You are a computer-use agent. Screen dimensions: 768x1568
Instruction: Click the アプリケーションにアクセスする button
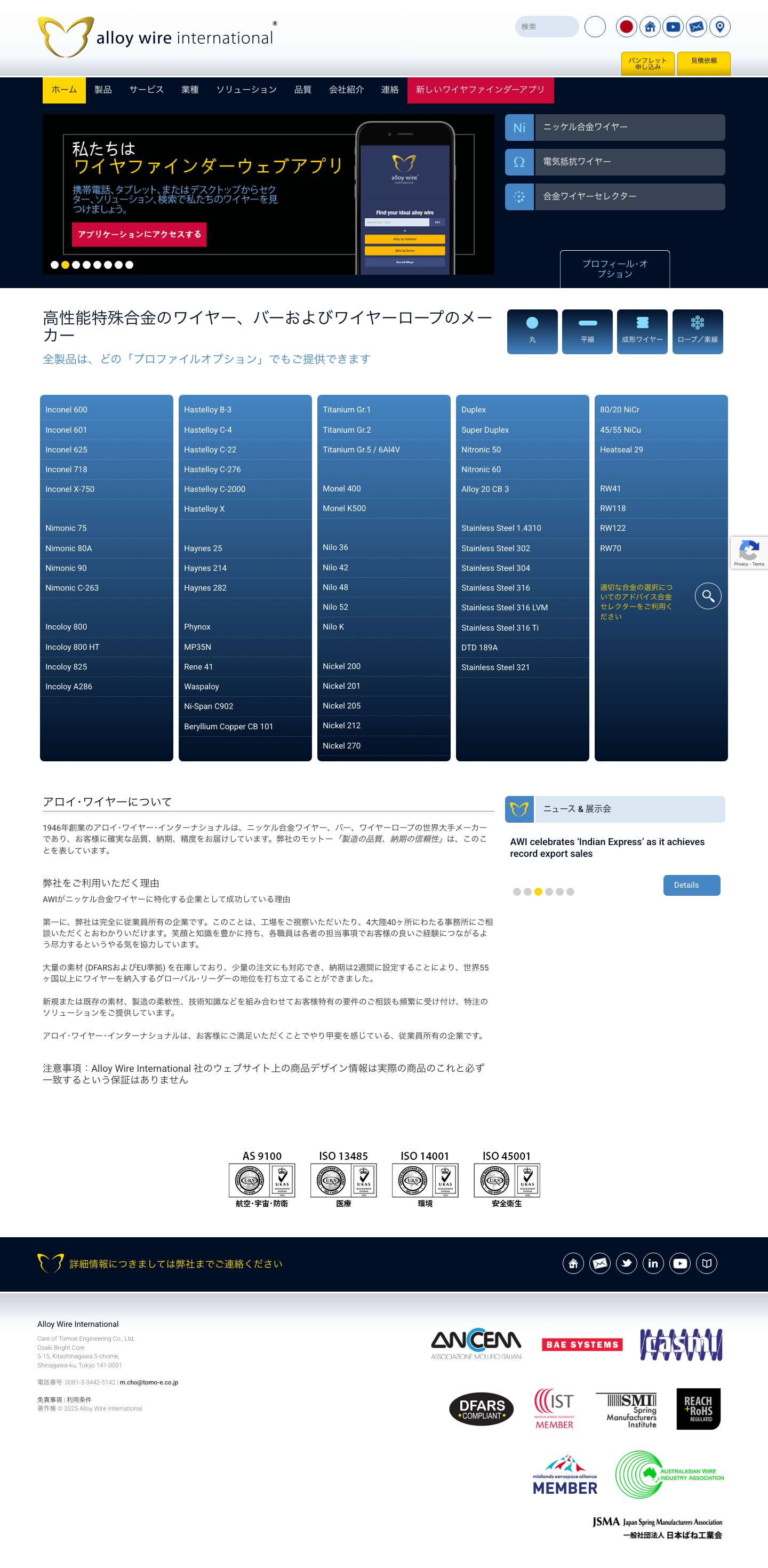[x=139, y=234]
